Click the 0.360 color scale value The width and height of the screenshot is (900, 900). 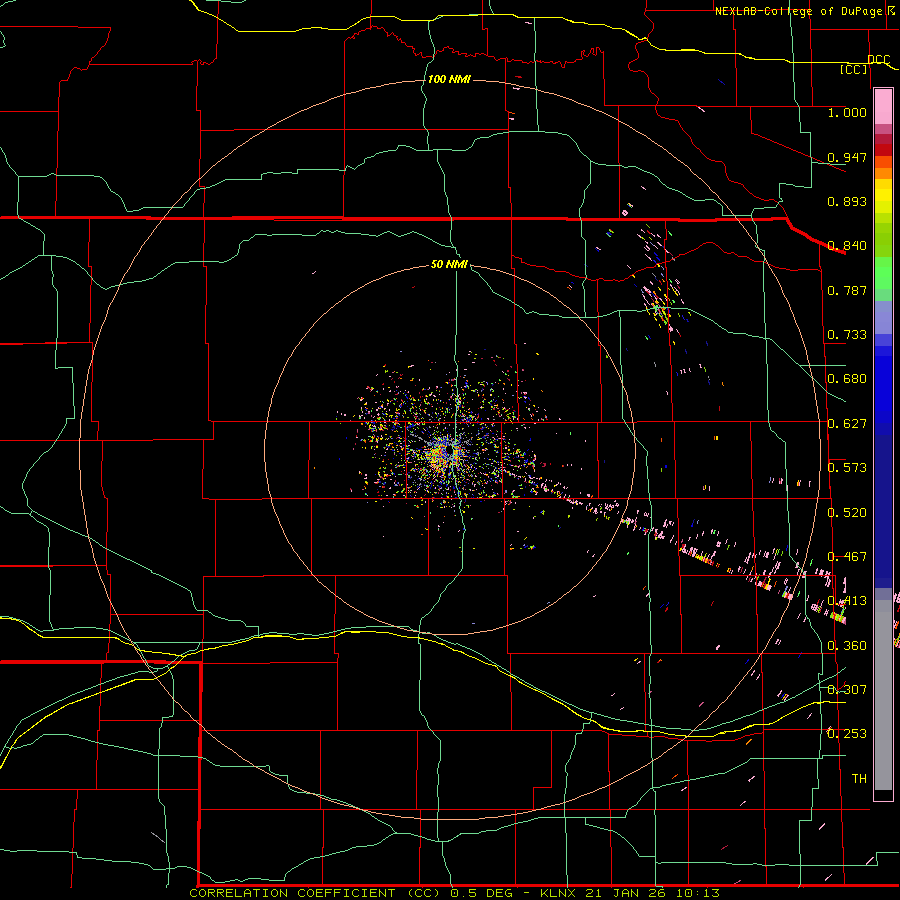tap(847, 645)
